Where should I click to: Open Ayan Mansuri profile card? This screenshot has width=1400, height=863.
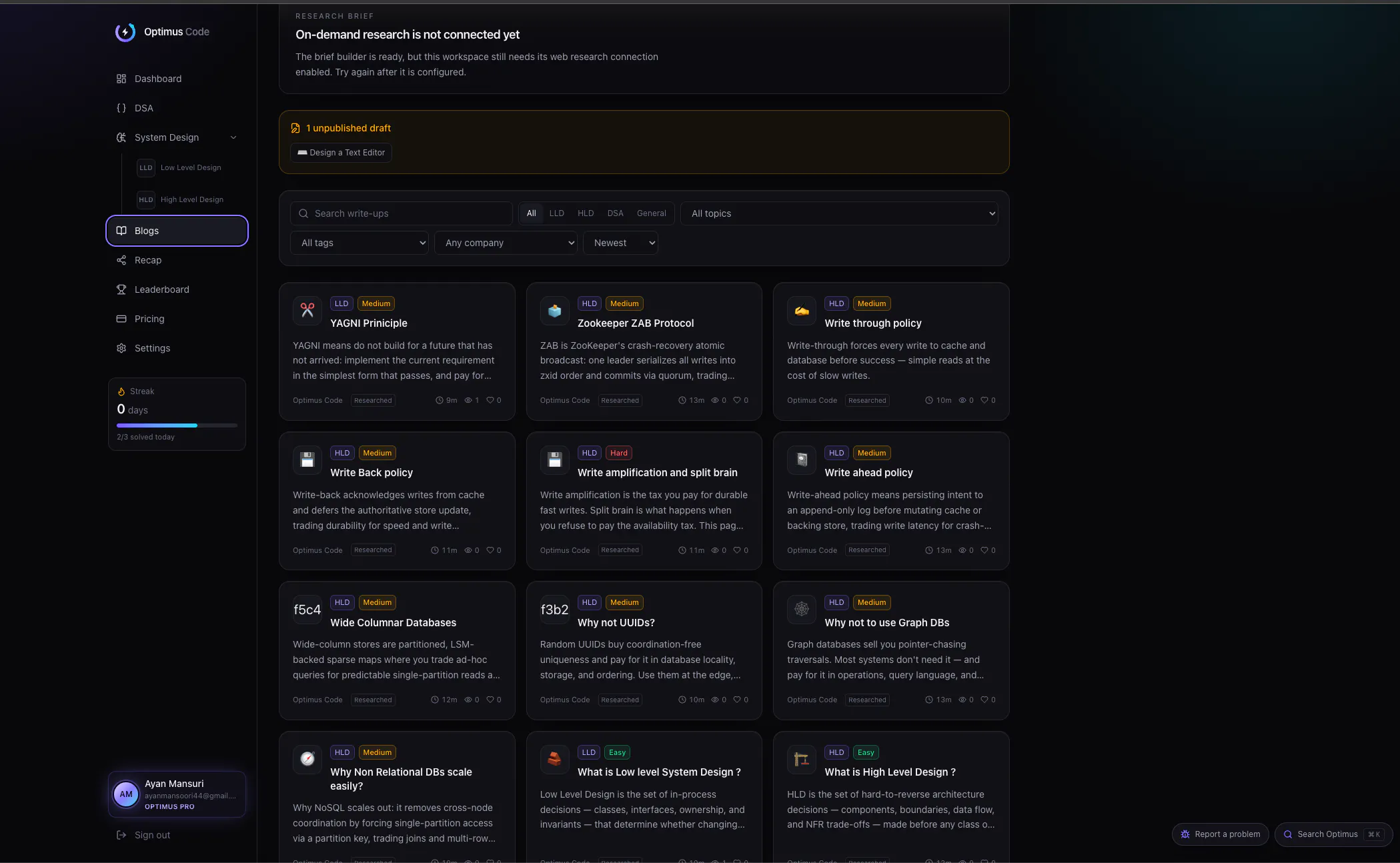177,794
